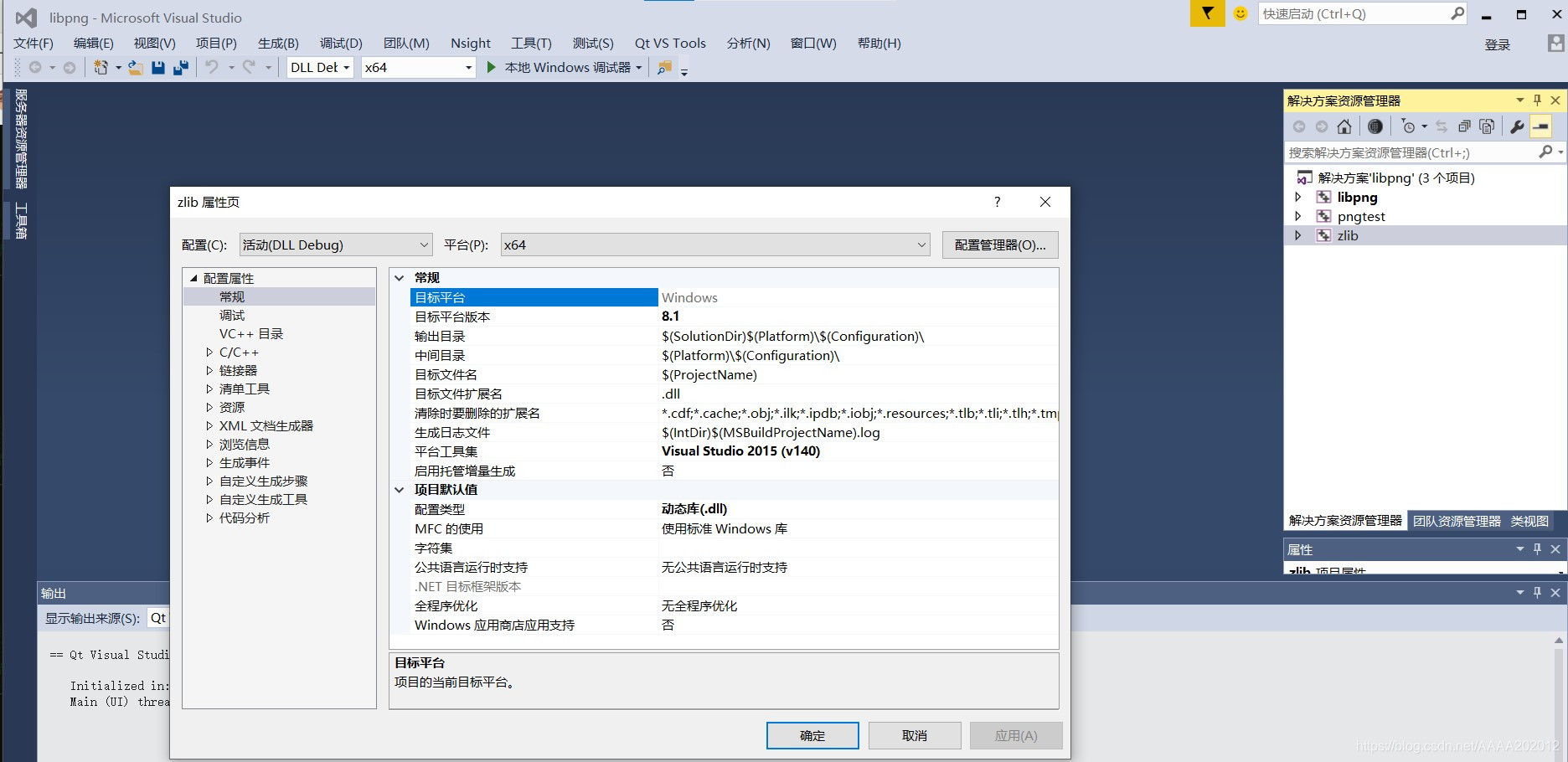This screenshot has width=1568, height=762.
Task: Expand the 清单工具 node in property tree
Action: [x=209, y=389]
